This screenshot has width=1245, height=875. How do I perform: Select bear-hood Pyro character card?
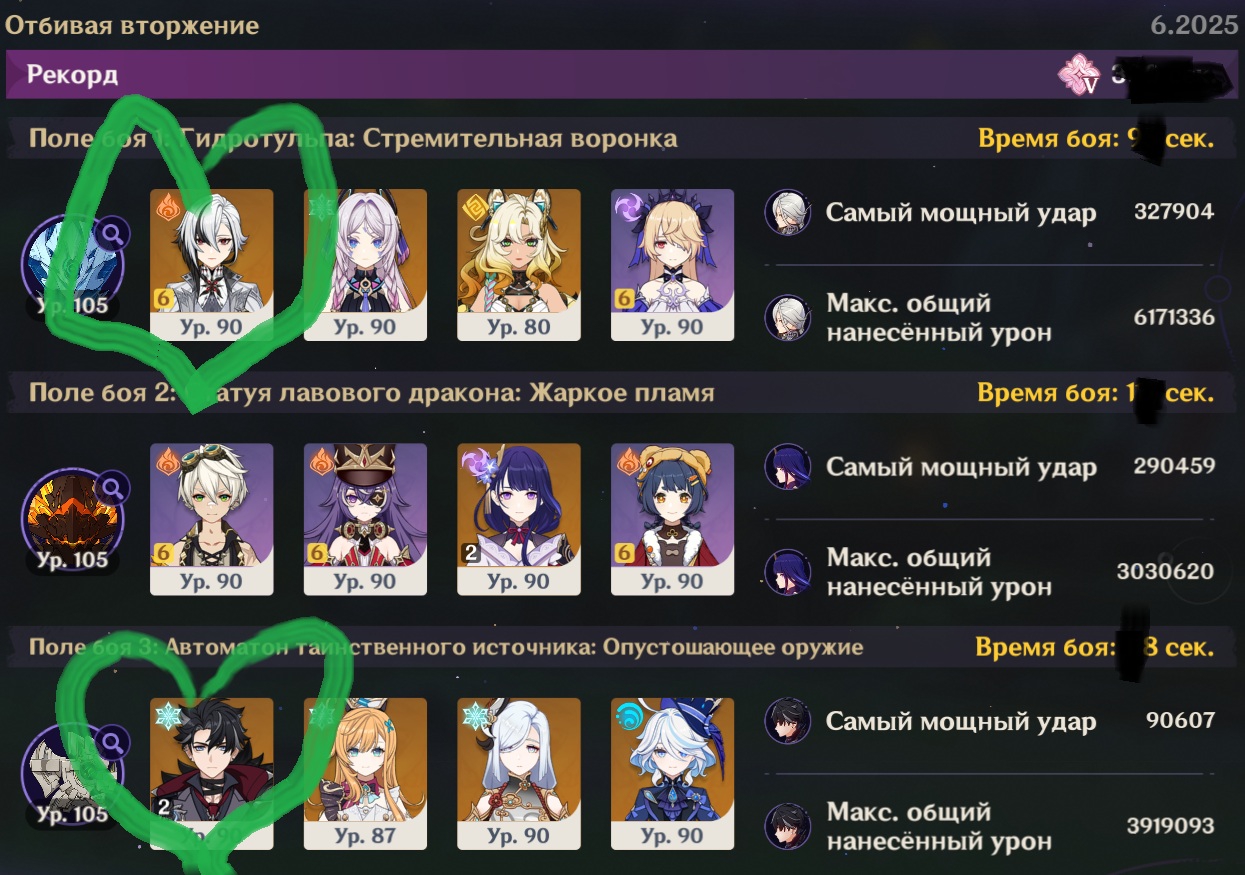pyautogui.click(x=673, y=520)
